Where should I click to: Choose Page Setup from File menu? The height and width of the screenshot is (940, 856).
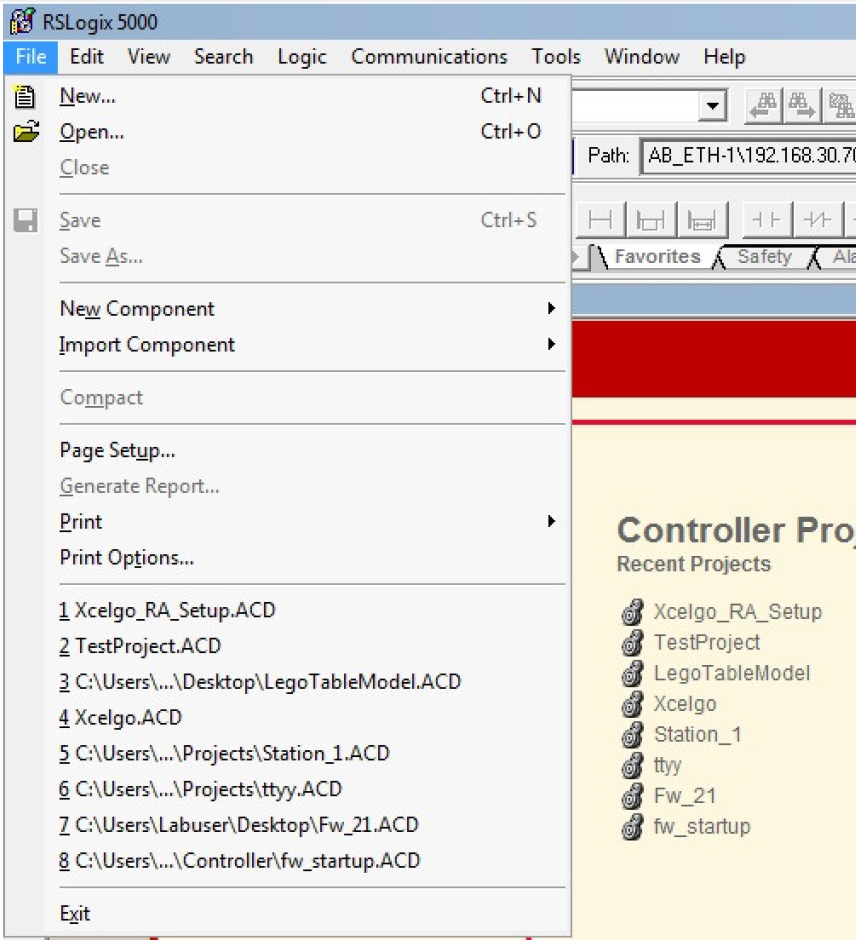click(x=117, y=451)
